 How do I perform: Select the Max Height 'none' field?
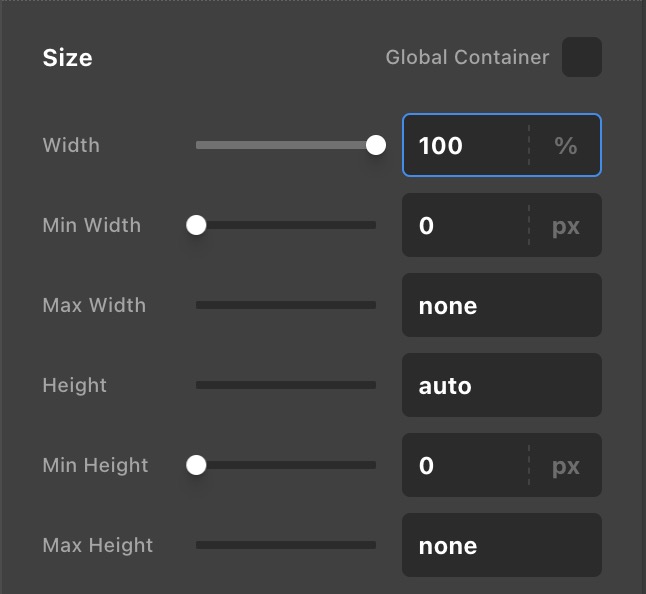501,545
